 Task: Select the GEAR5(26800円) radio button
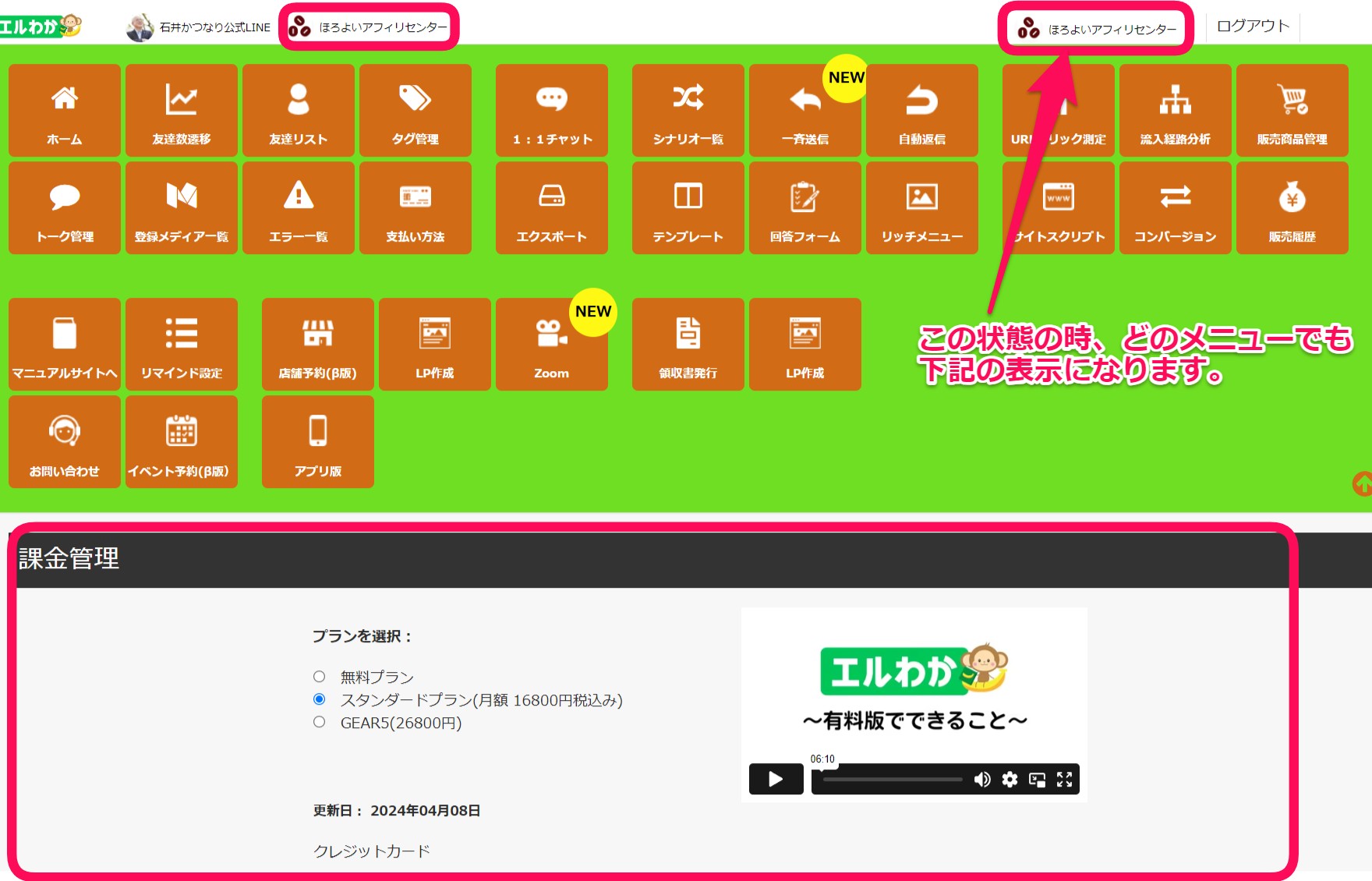(319, 722)
